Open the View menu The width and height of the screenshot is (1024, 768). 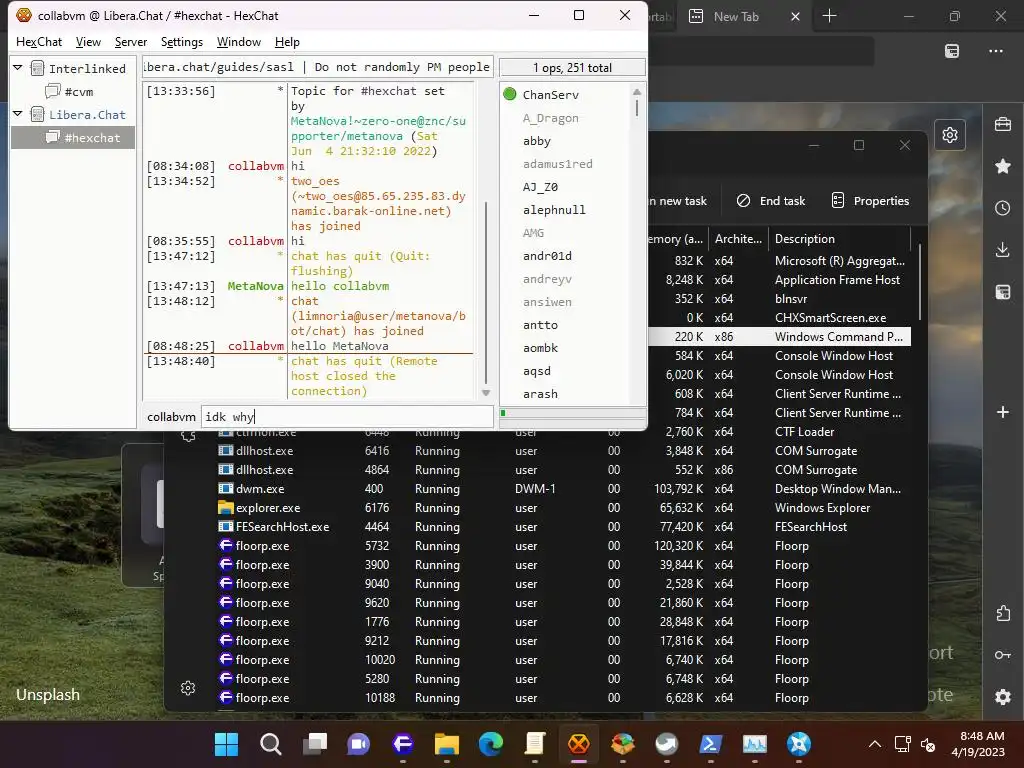[88, 42]
